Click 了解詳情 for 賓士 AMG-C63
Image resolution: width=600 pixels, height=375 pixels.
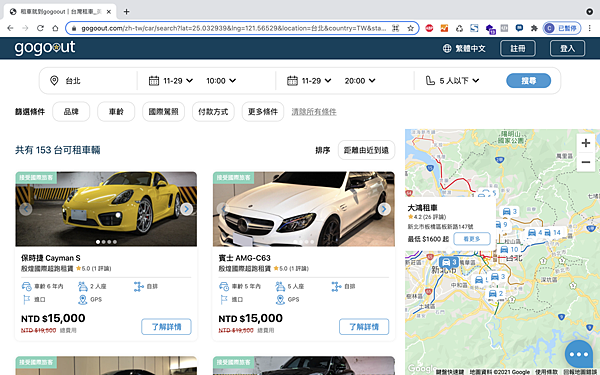(x=364, y=327)
